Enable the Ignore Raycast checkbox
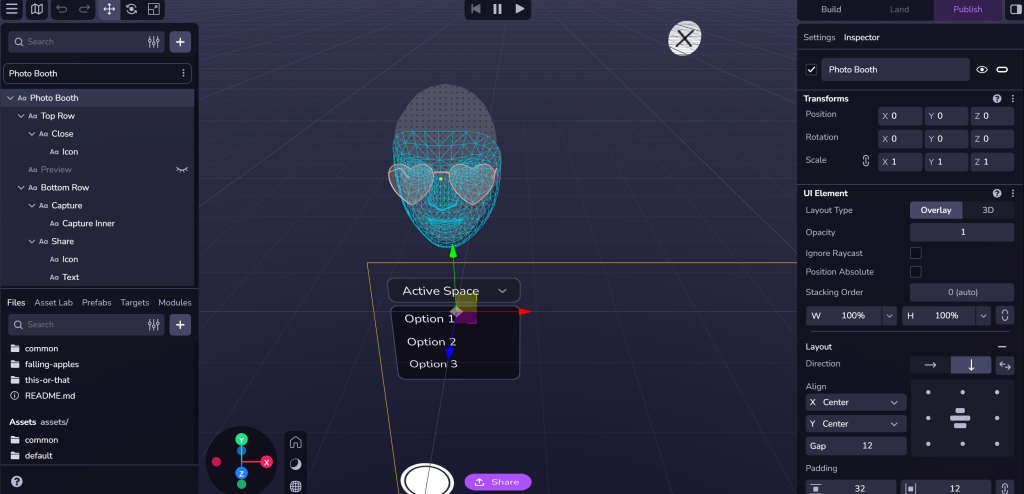The width and height of the screenshot is (1024, 494). (x=915, y=252)
